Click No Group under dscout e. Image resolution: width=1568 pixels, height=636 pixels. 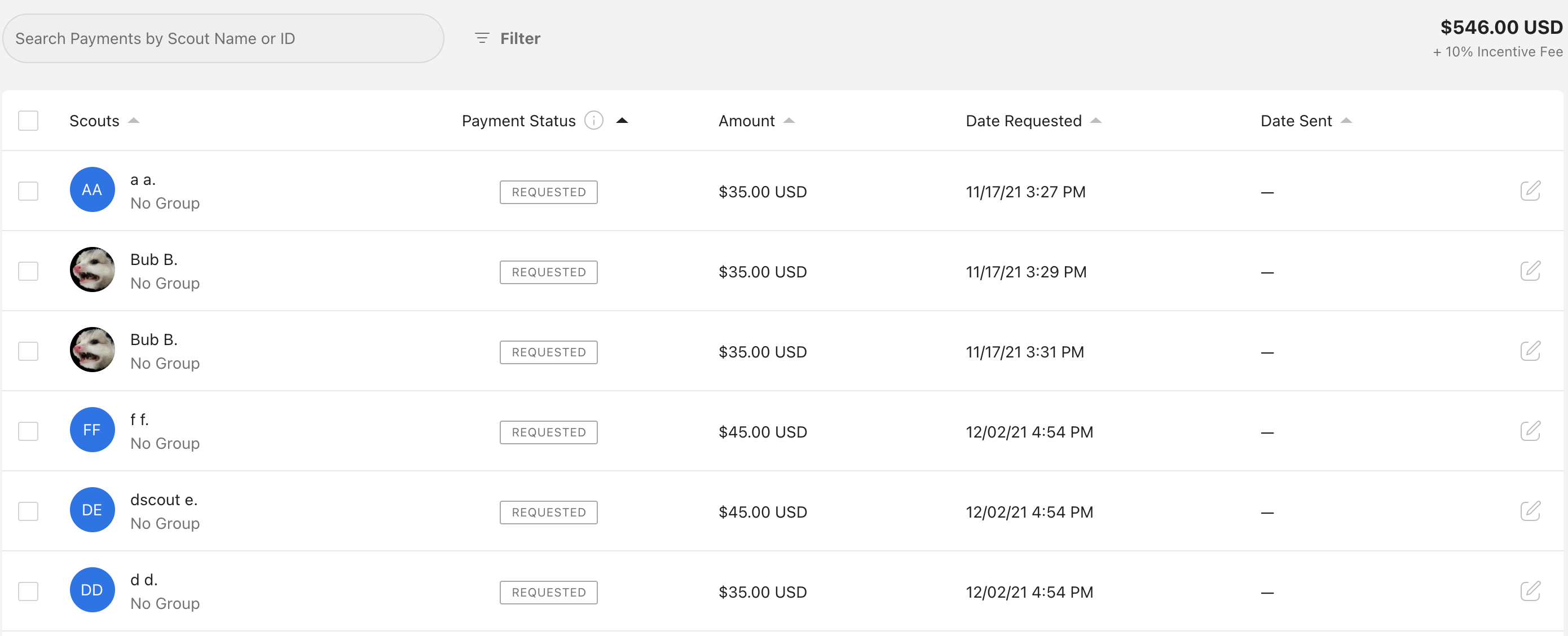pyautogui.click(x=165, y=523)
